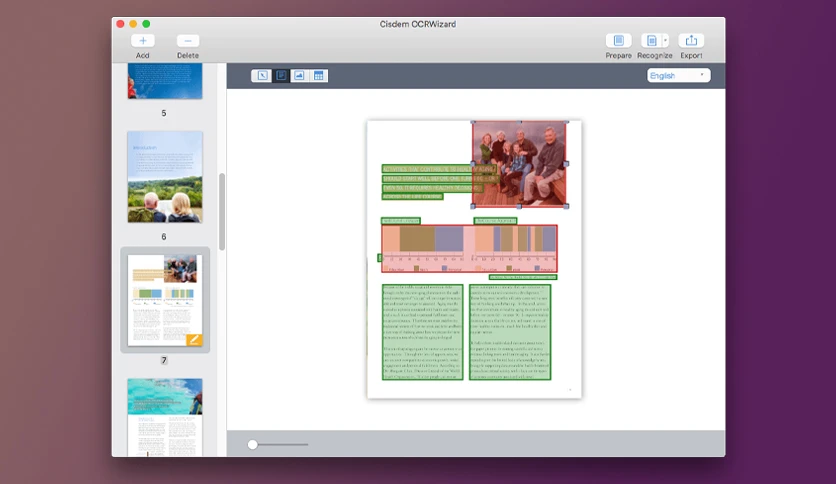
Task: Select page 6 thumbnail
Action: [x=165, y=177]
